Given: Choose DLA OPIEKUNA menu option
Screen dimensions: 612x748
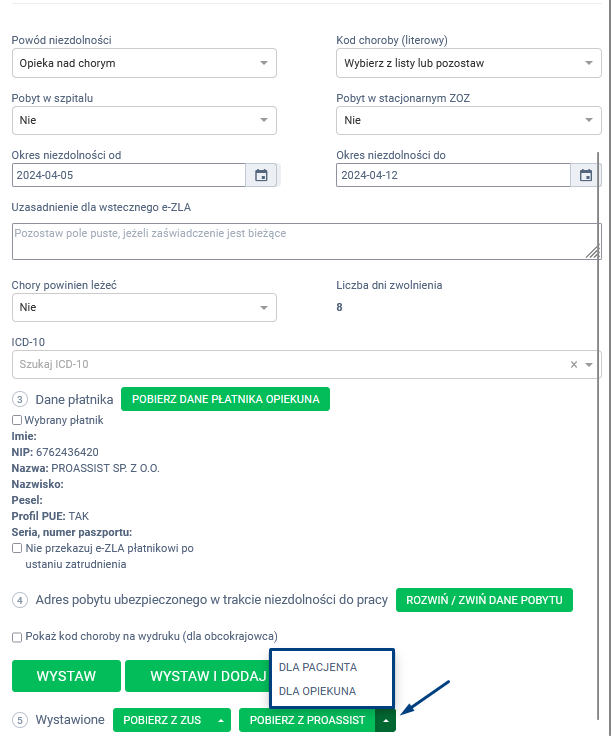Looking at the screenshot, I should (x=318, y=691).
